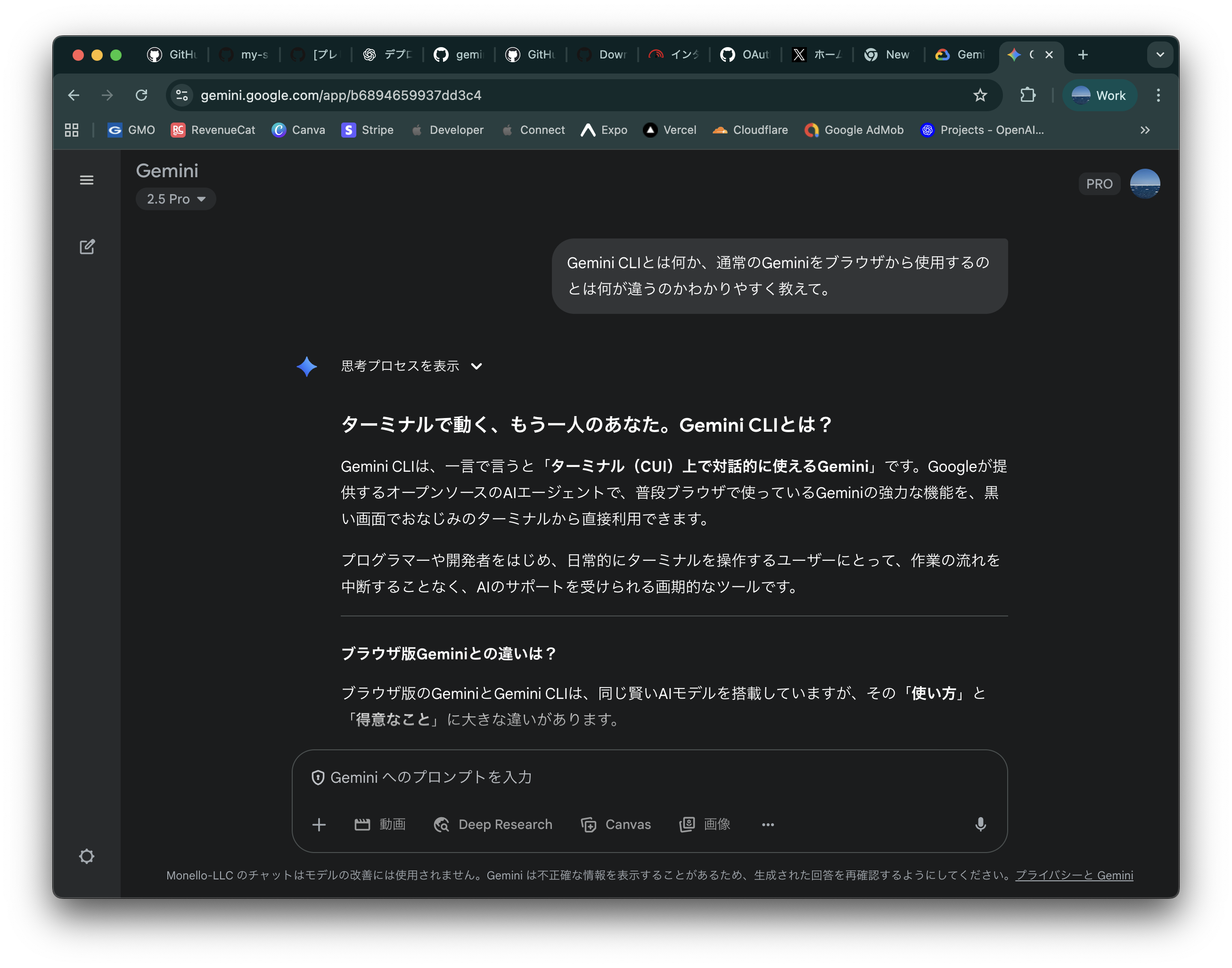Open the 2.5 Pro model selector
This screenshot has width=1232, height=968.
click(176, 199)
